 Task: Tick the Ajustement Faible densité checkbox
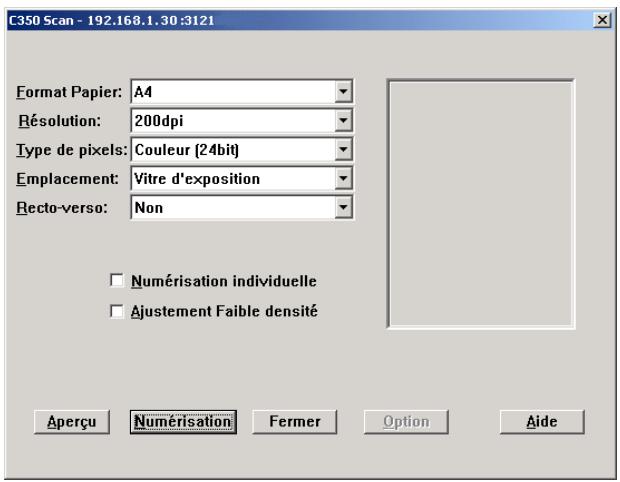coord(117,311)
